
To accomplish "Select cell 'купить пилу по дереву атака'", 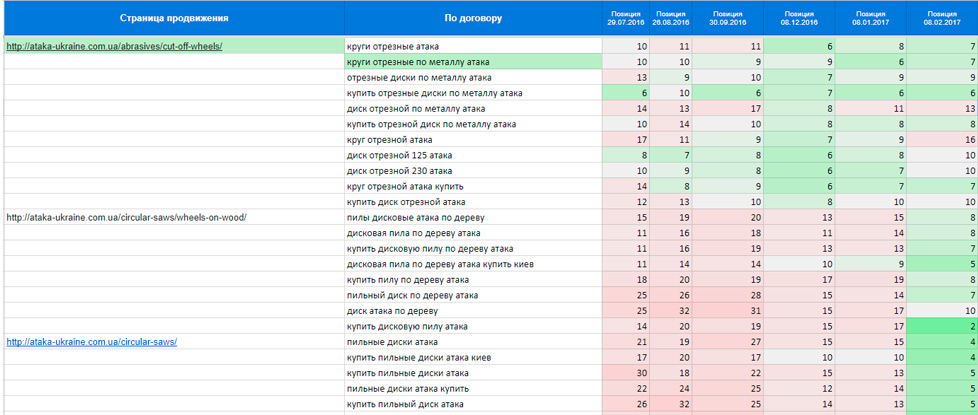I will click(x=473, y=280).
